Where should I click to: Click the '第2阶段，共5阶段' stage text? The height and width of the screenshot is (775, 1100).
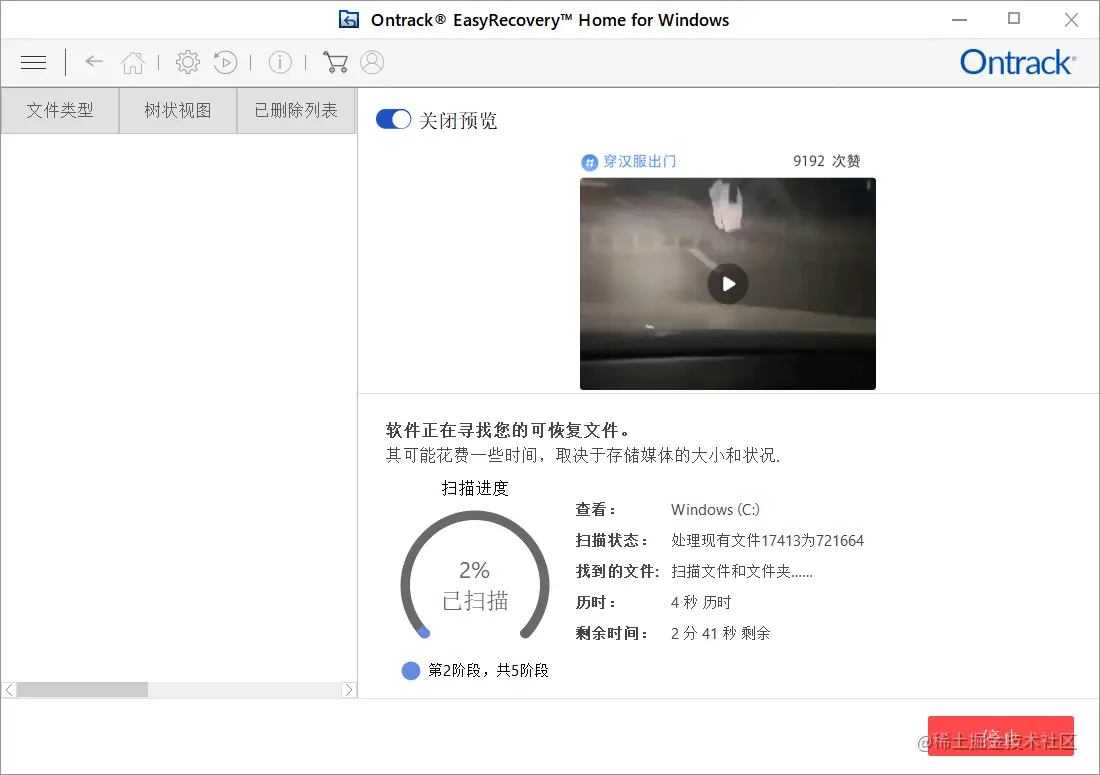click(x=488, y=670)
